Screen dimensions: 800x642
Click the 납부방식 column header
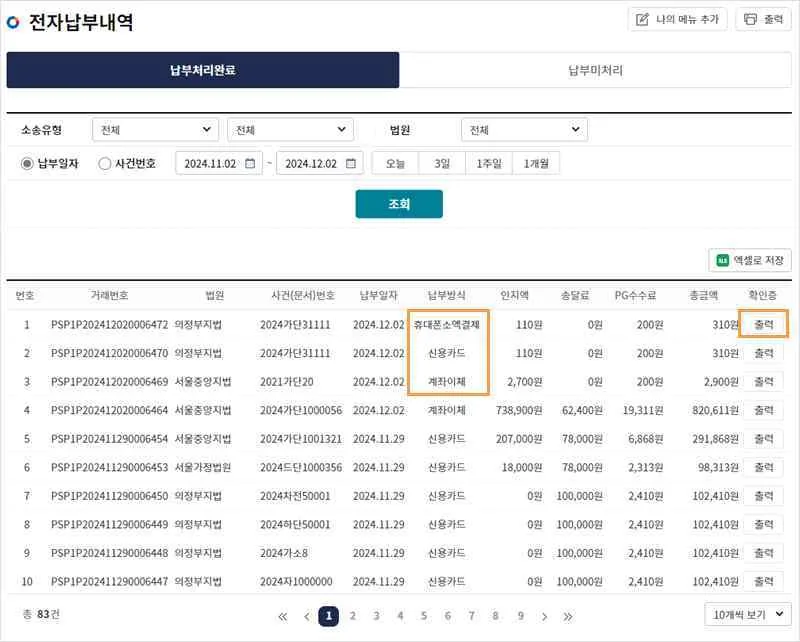point(446,295)
